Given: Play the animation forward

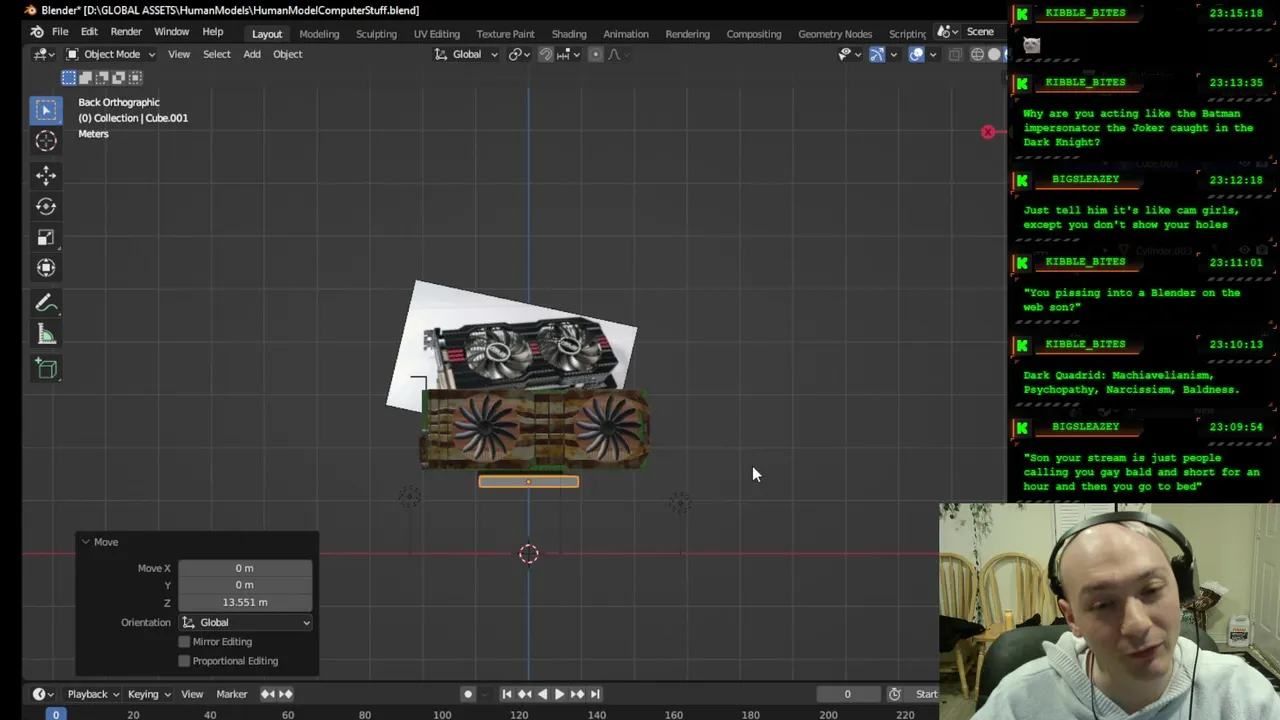Looking at the screenshot, I should pyautogui.click(x=560, y=694).
